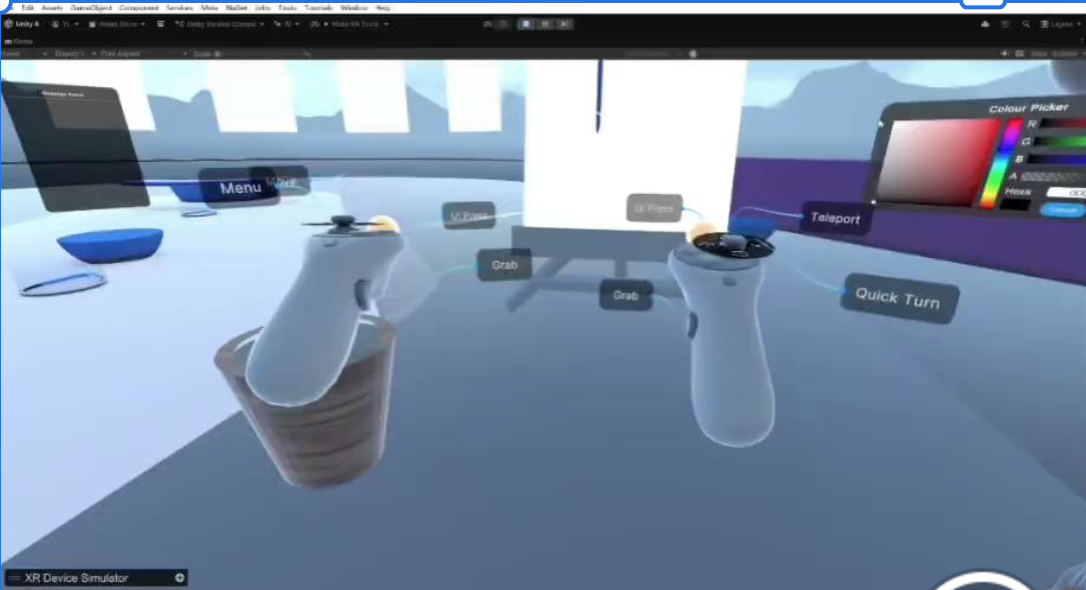Open the Free Aspect dropdown
This screenshot has height=590, width=1086.
point(144,53)
